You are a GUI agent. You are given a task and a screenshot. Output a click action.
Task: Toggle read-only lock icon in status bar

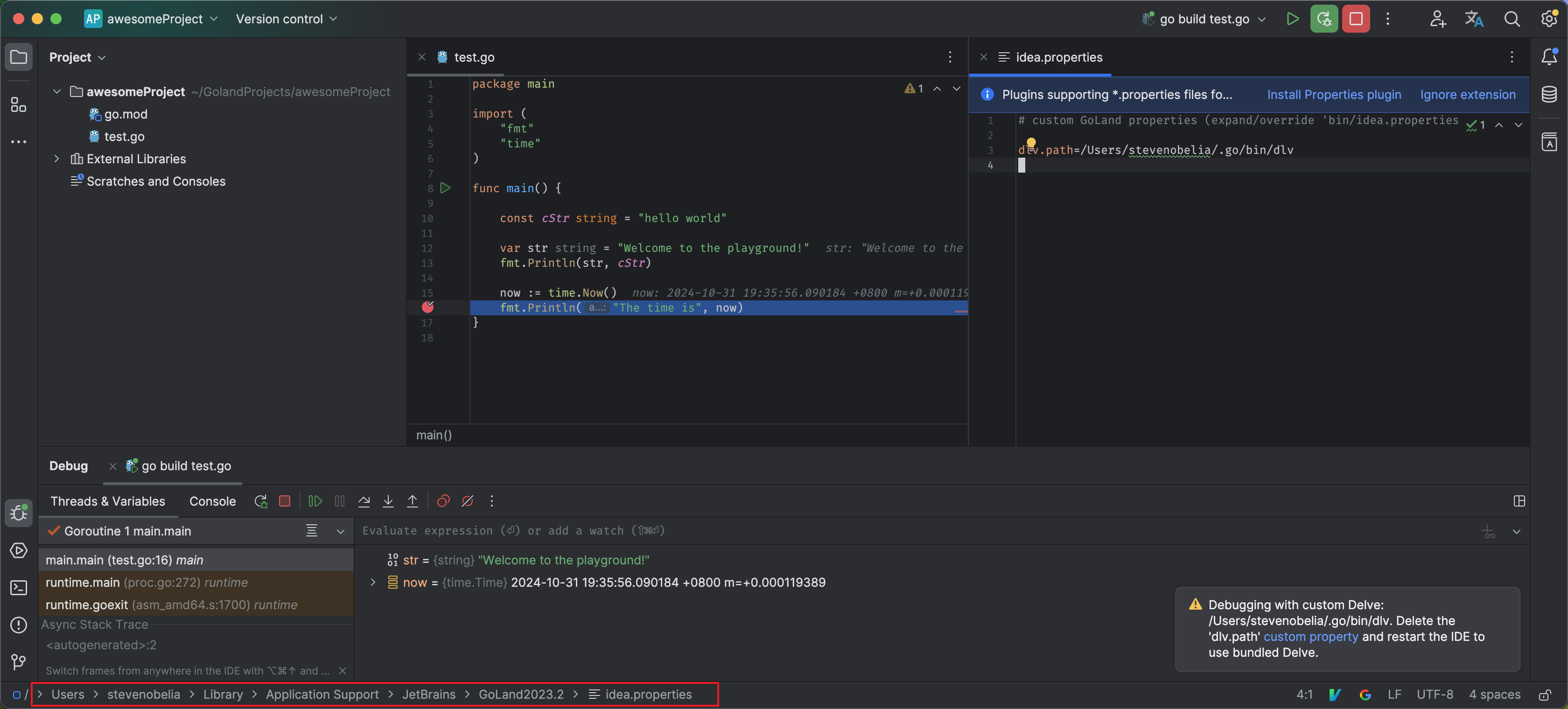1544,695
